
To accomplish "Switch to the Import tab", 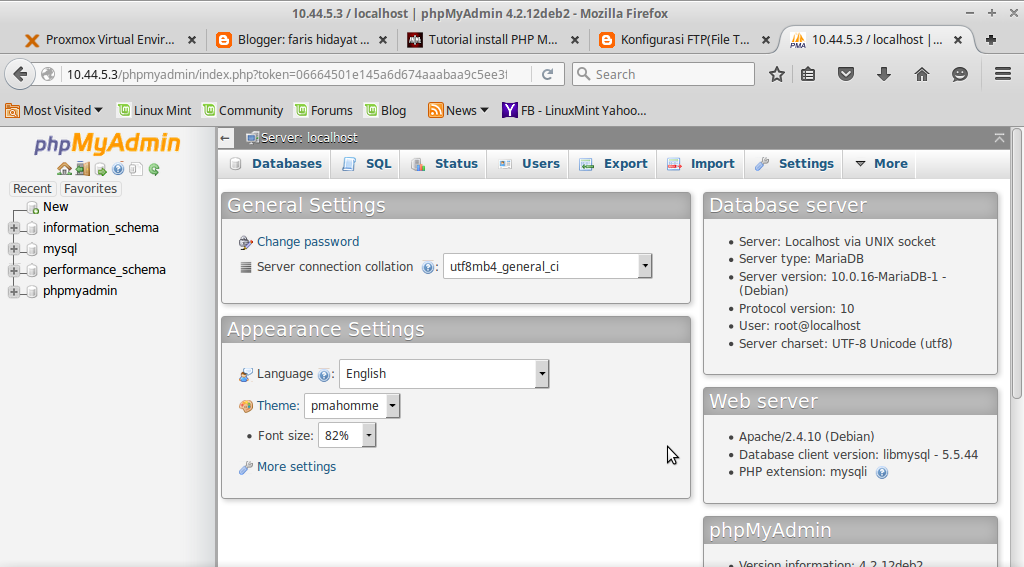I will pos(700,163).
